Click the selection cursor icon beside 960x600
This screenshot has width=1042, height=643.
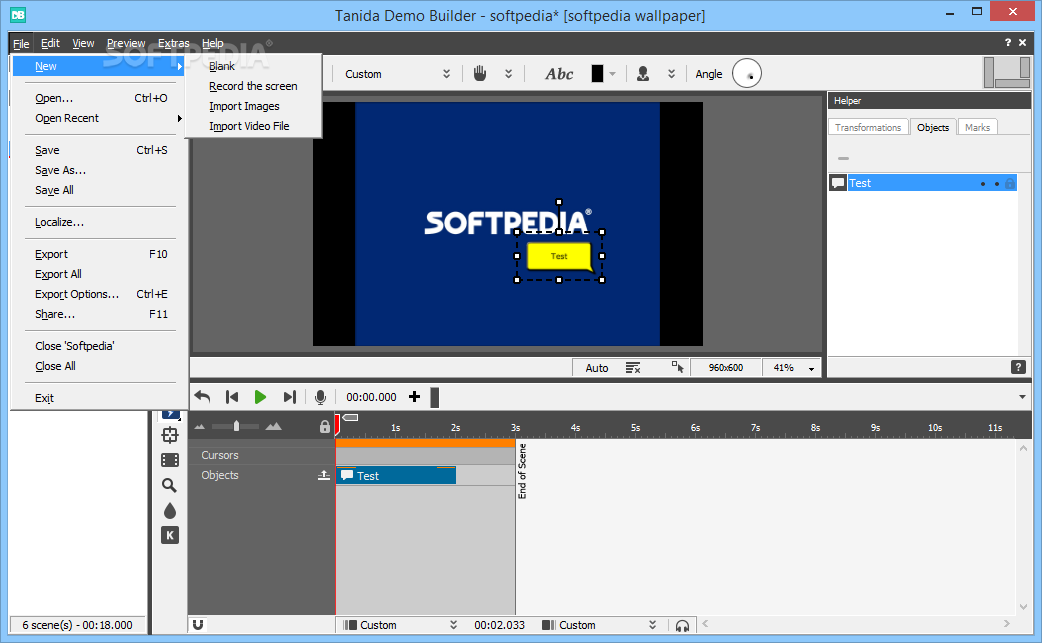pyautogui.click(x=677, y=367)
